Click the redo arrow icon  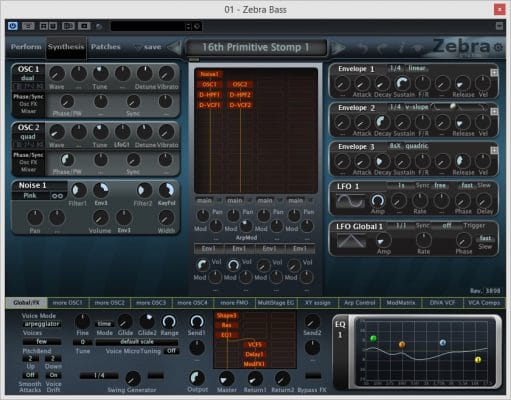coord(382,48)
